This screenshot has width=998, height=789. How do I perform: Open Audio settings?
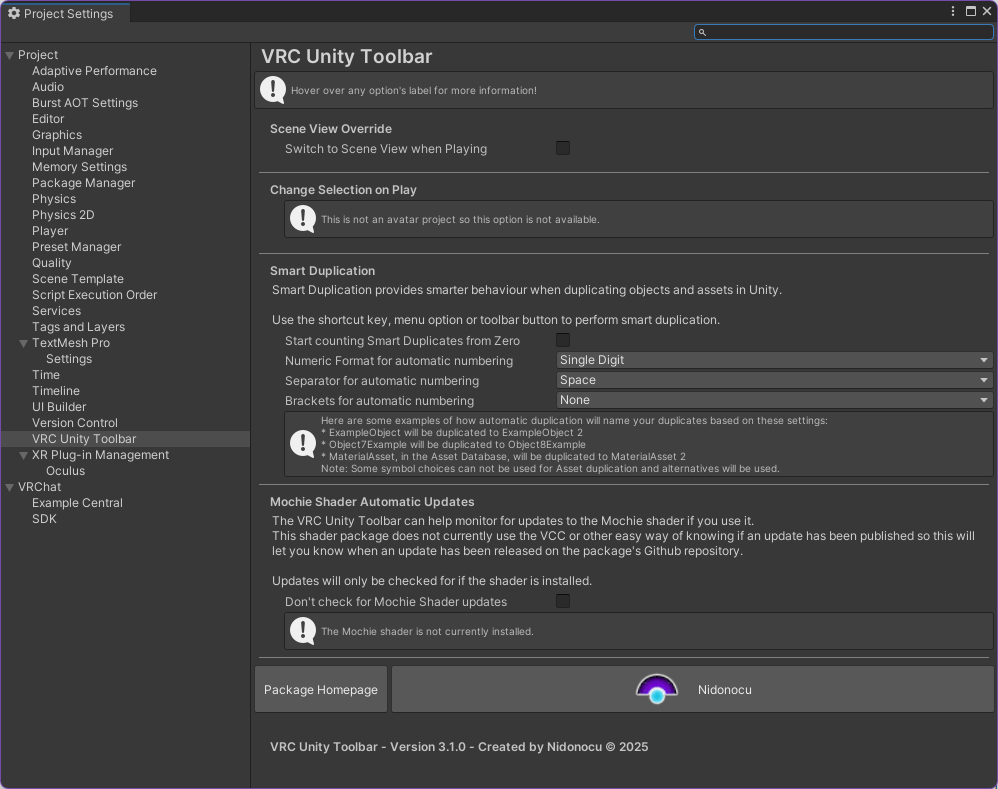pos(48,87)
